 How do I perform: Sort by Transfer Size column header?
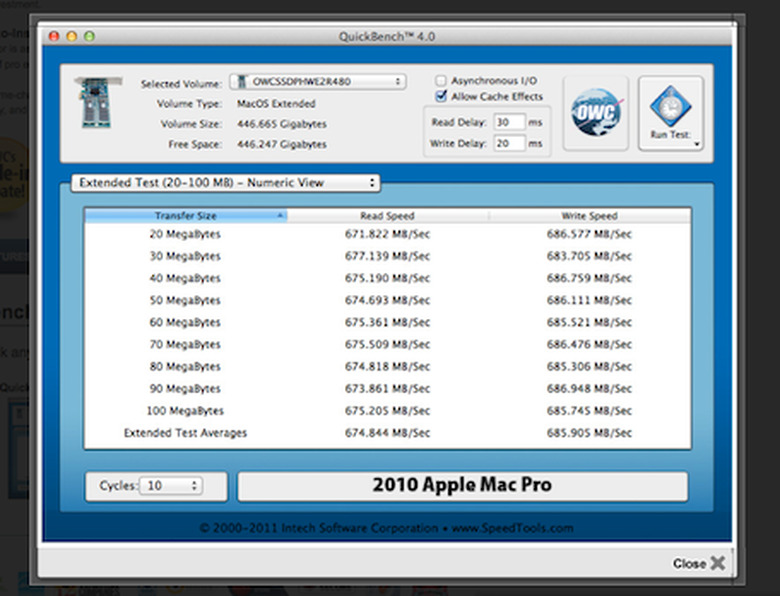click(186, 215)
